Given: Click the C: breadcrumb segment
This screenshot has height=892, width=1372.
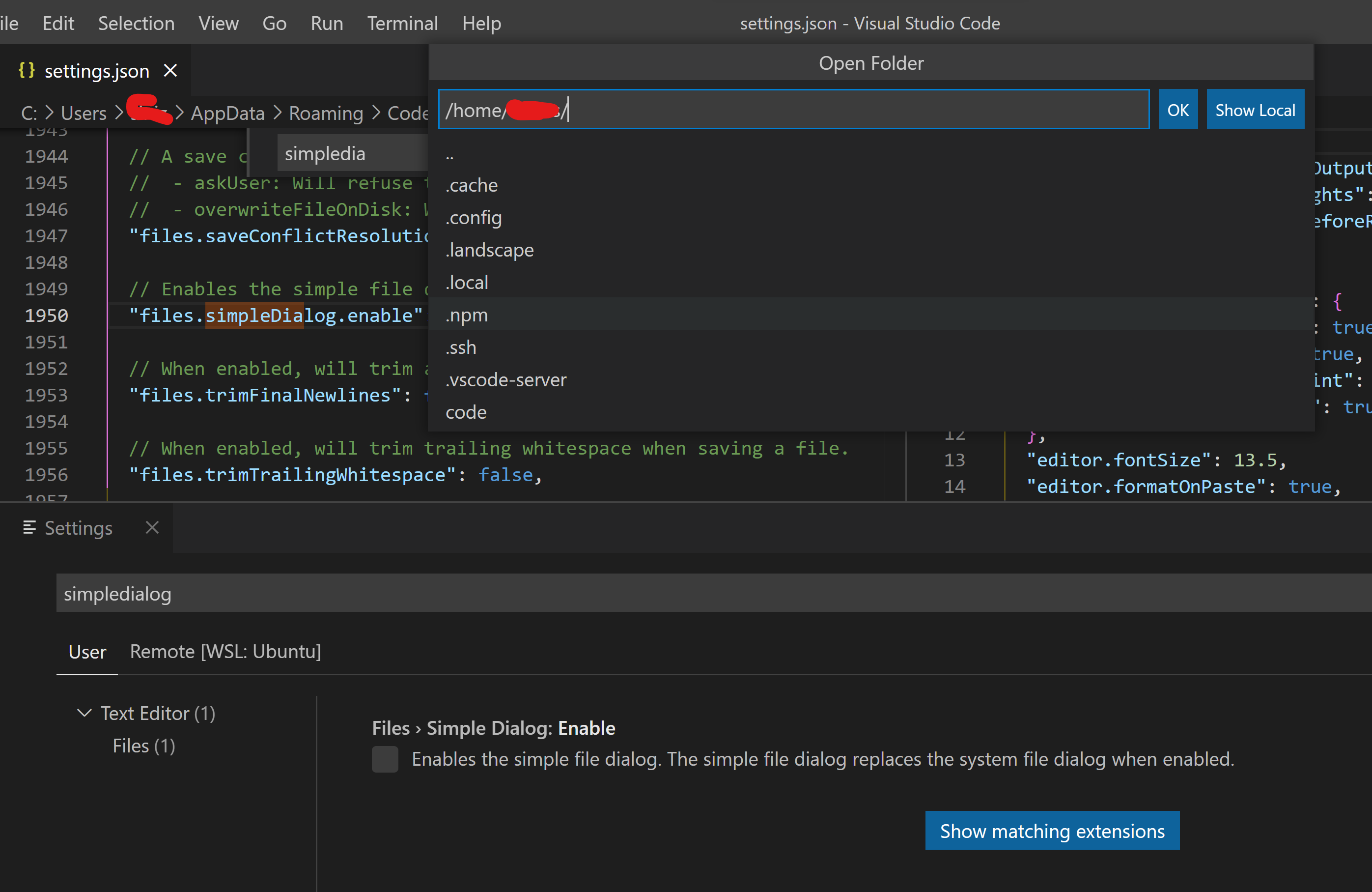Looking at the screenshot, I should pos(29,113).
